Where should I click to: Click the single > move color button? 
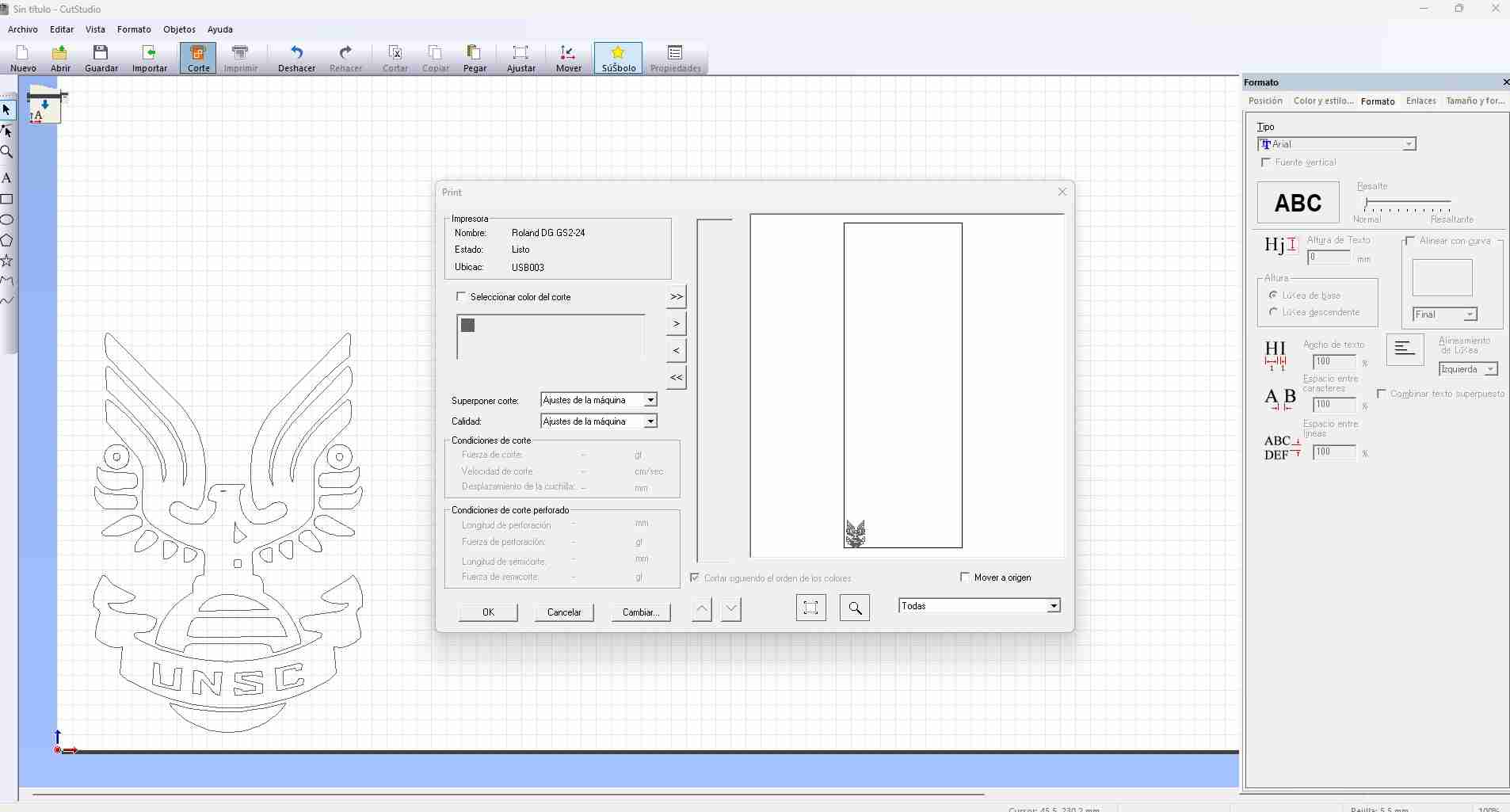[x=676, y=323]
